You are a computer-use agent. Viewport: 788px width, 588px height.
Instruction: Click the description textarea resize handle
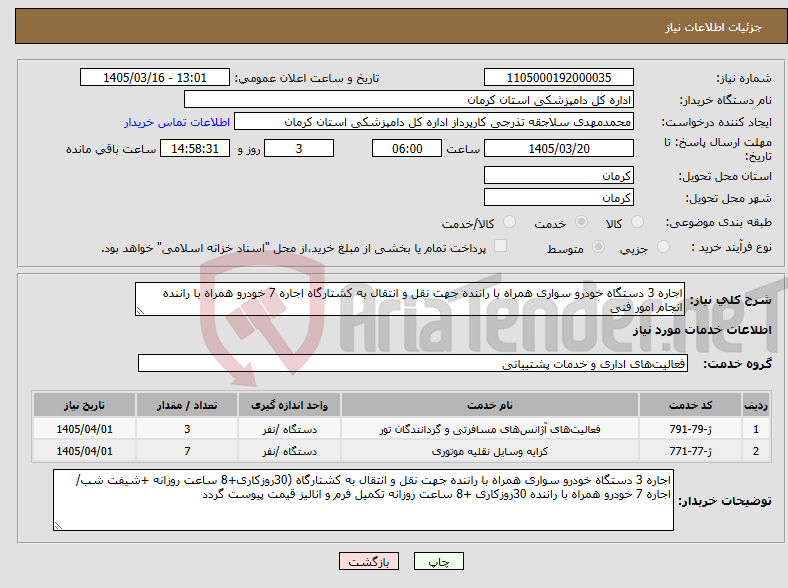pos(140,311)
